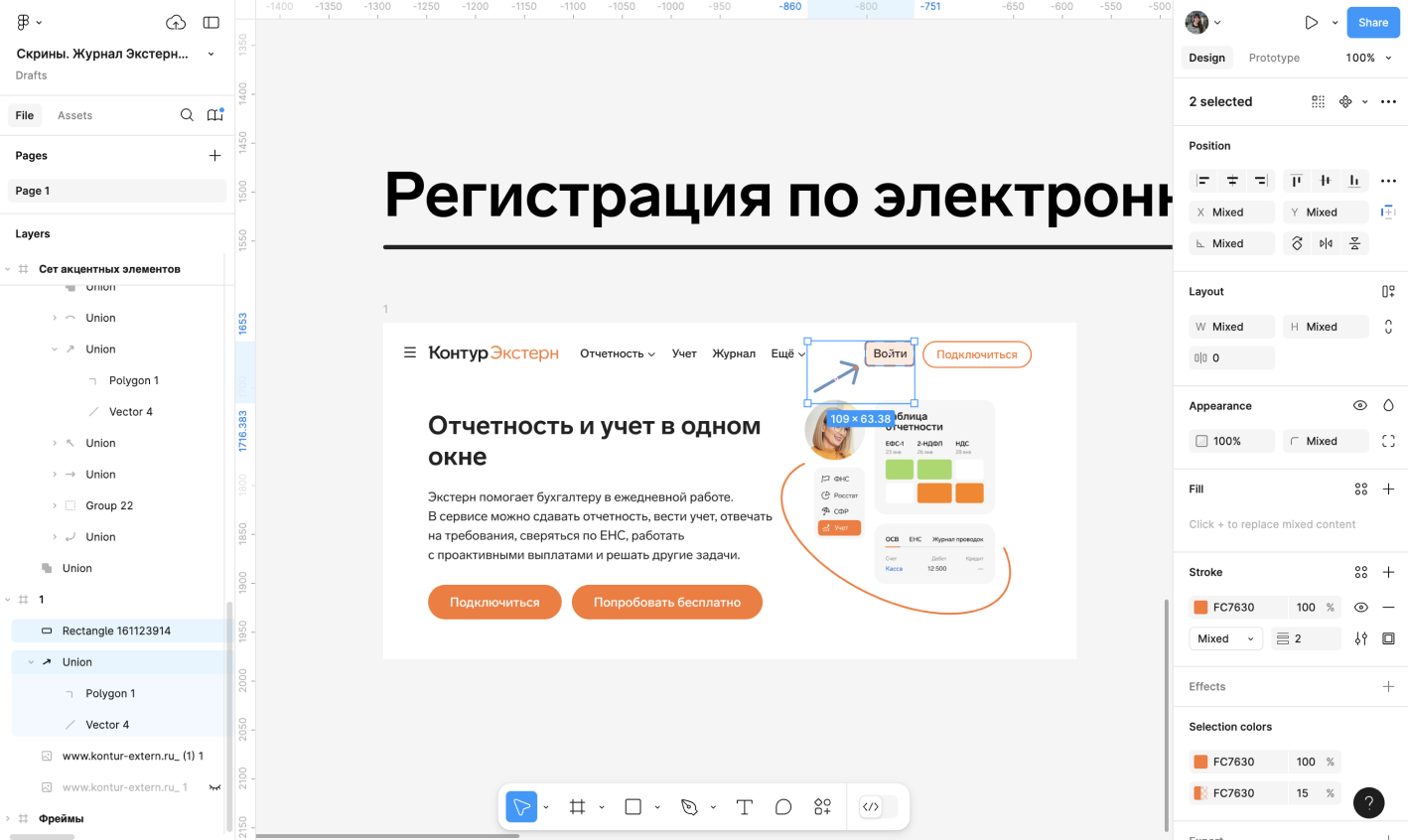Open the Actions components tool

(822, 807)
